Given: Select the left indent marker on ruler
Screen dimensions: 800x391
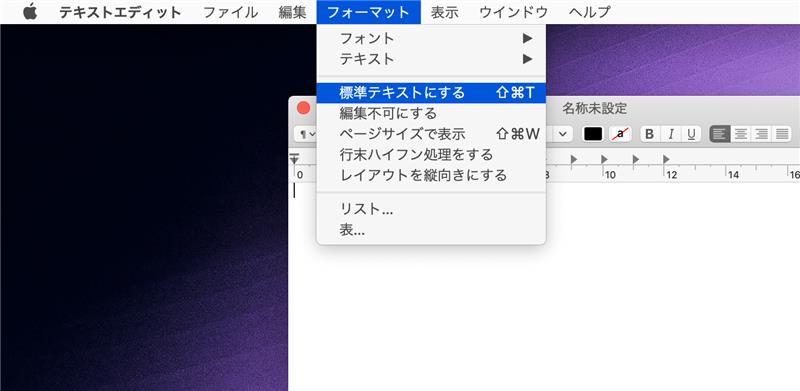Looking at the screenshot, I should [x=294, y=159].
